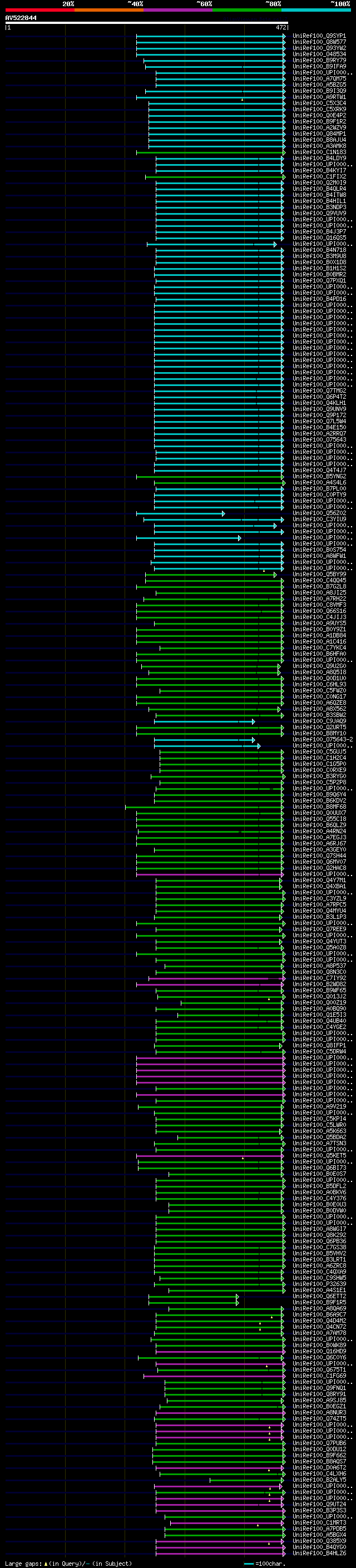The image size is (356, 1568).
Task: Click the UniRef100_B8AJU4 label
Action: coord(319,140)
